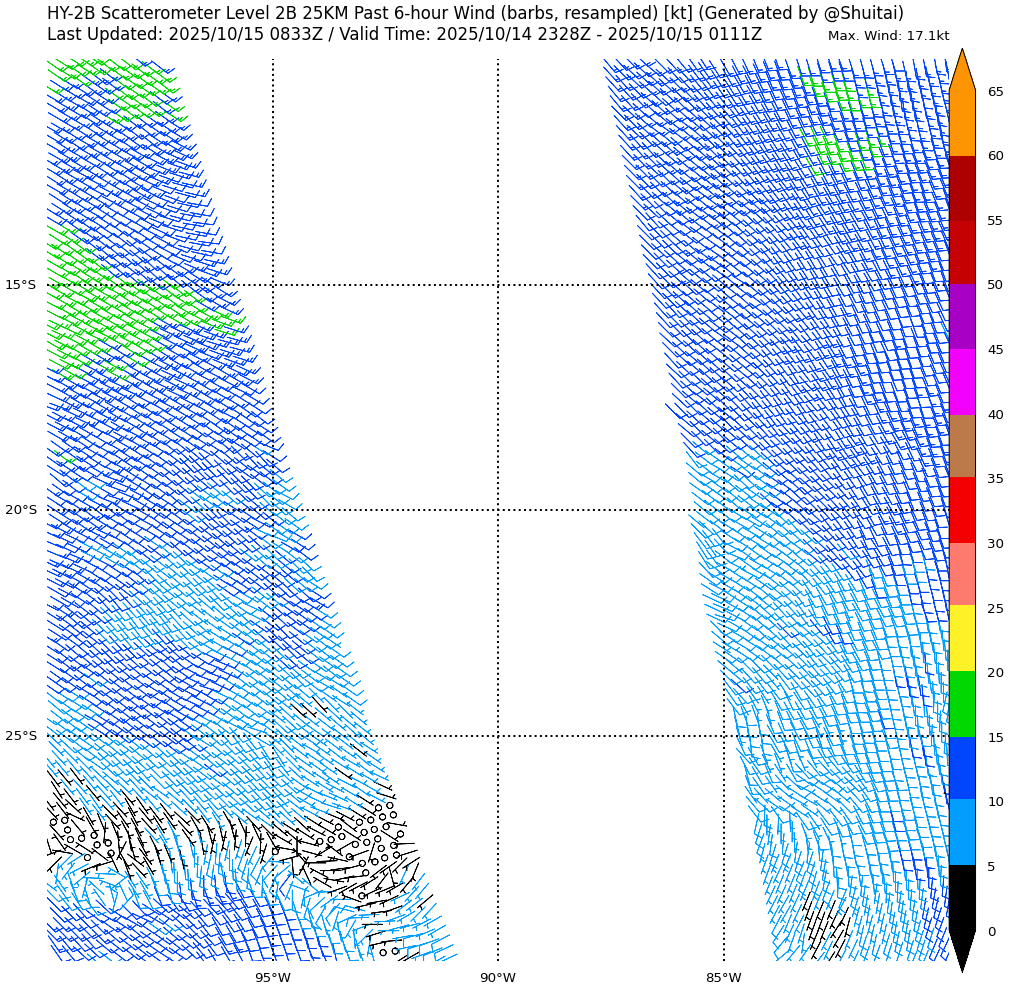
Task: Select the brown 35–40 kt color band
Action: [x=961, y=446]
